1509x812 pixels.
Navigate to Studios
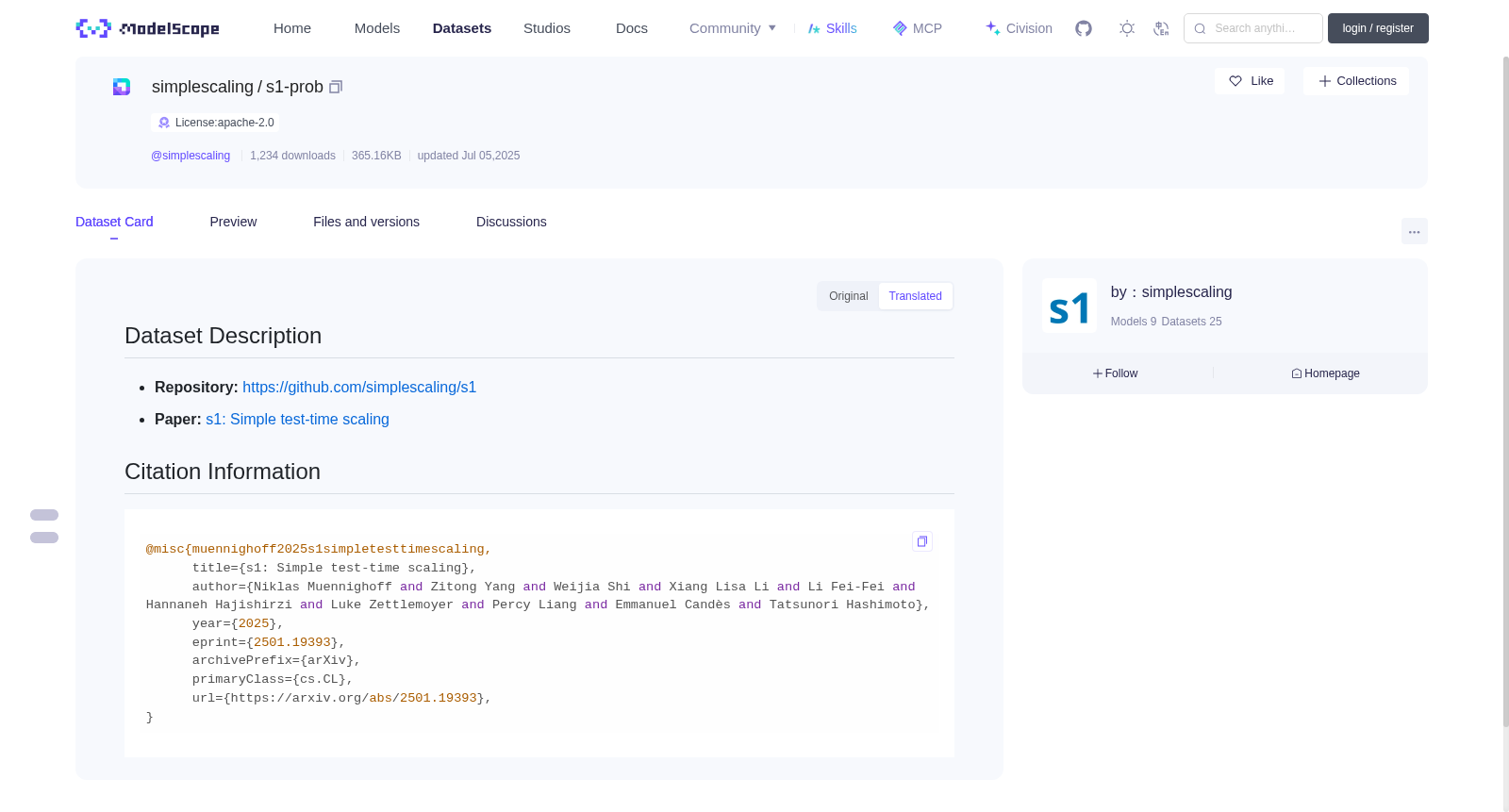click(547, 28)
